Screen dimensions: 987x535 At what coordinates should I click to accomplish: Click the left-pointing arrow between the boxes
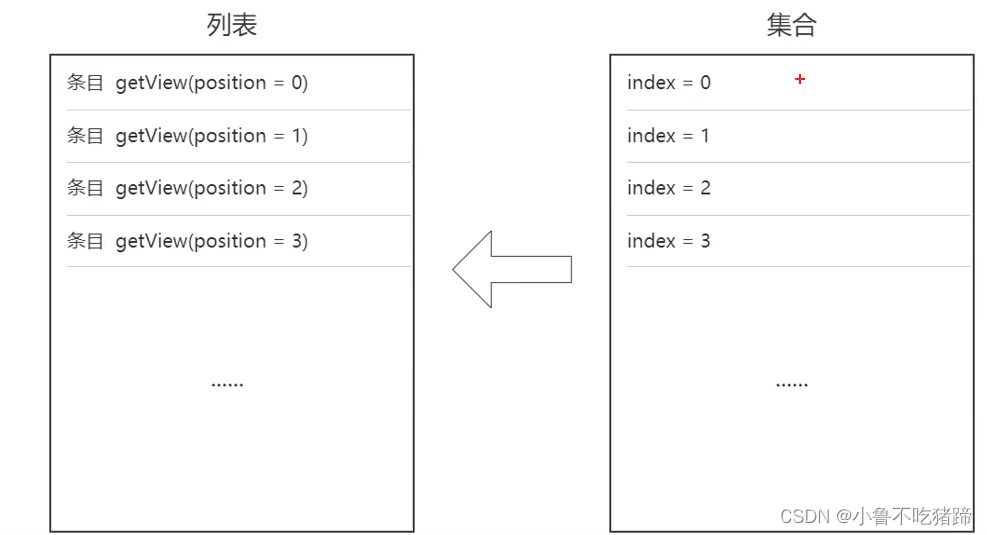coord(511,269)
